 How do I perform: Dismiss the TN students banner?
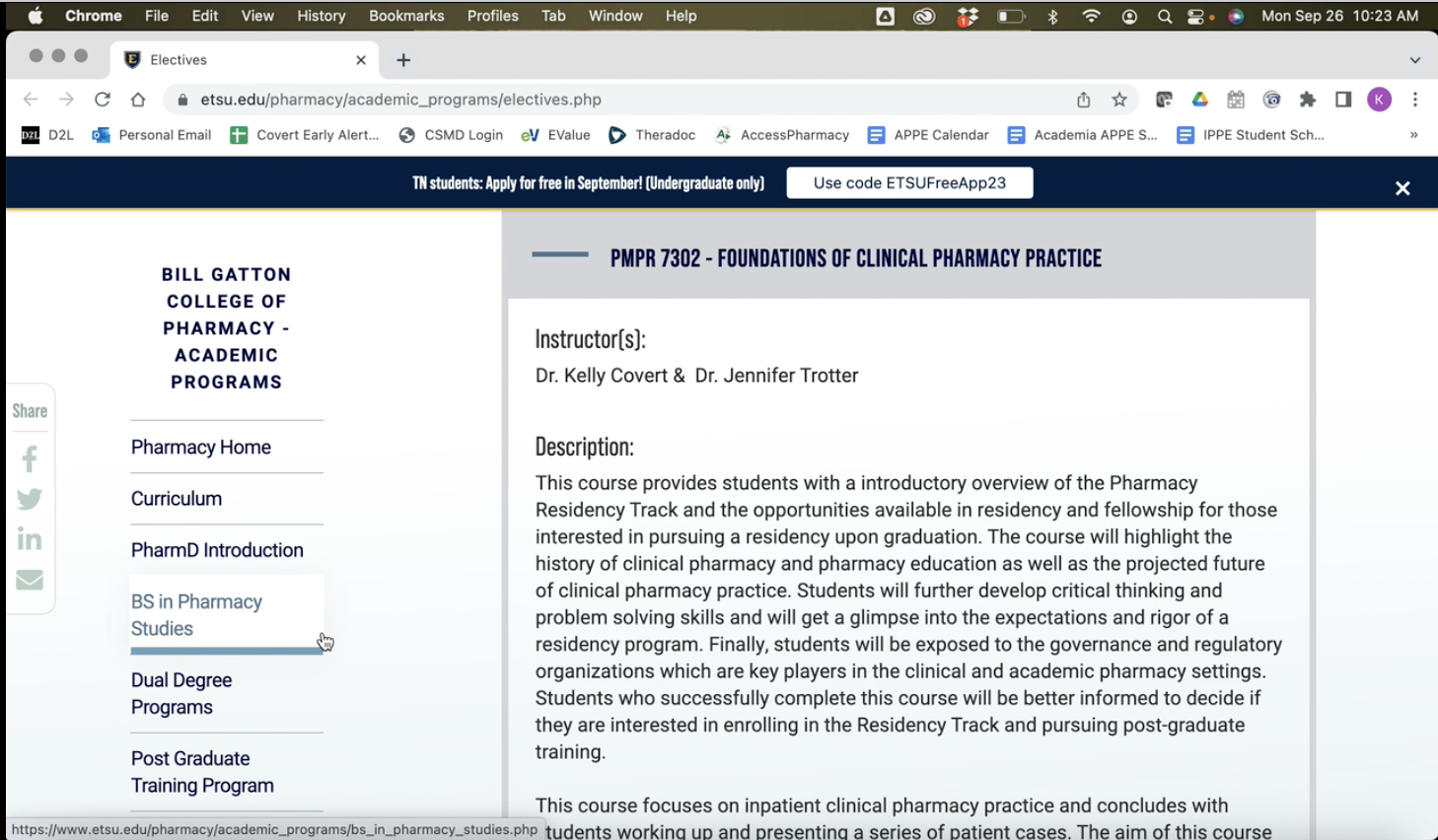1402,188
